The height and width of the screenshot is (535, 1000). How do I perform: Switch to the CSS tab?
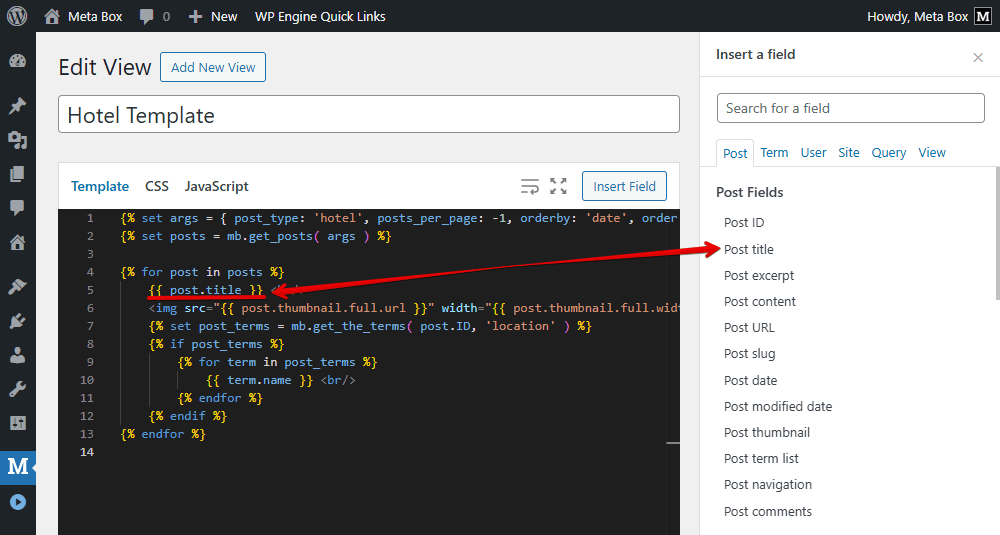click(x=157, y=186)
